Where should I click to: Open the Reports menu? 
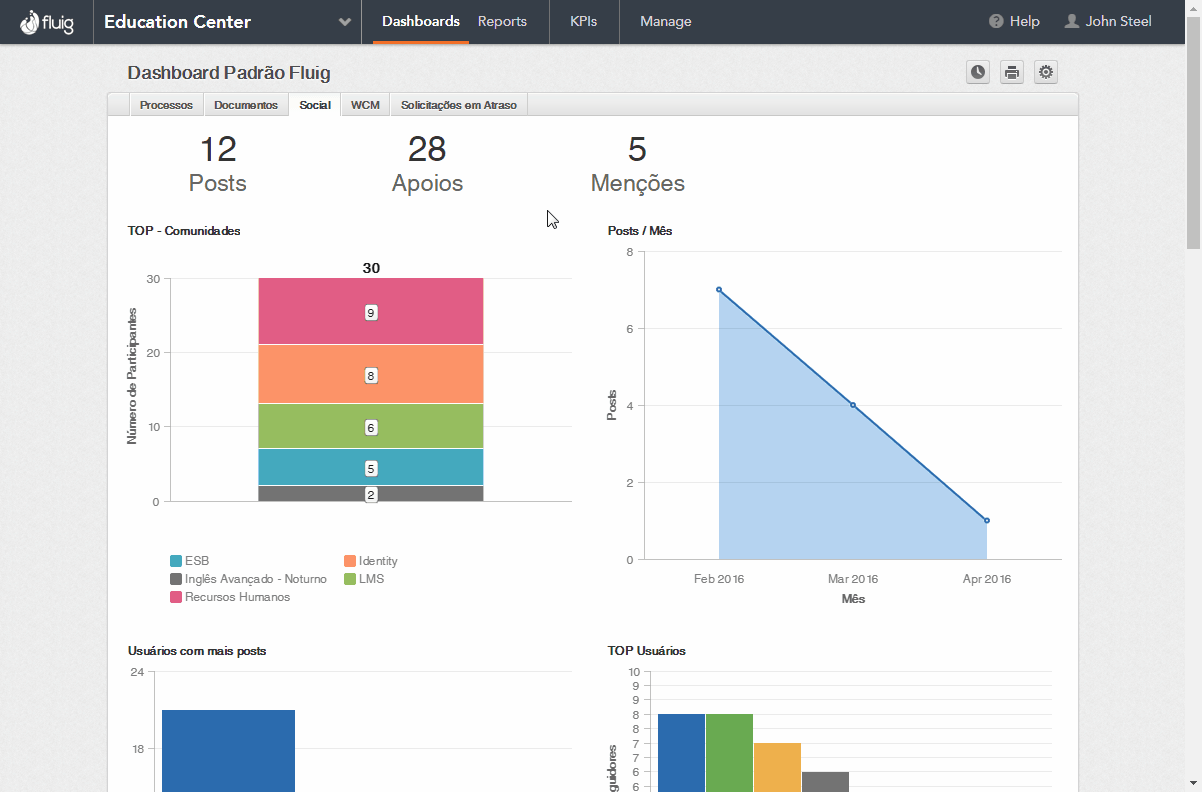click(x=502, y=21)
